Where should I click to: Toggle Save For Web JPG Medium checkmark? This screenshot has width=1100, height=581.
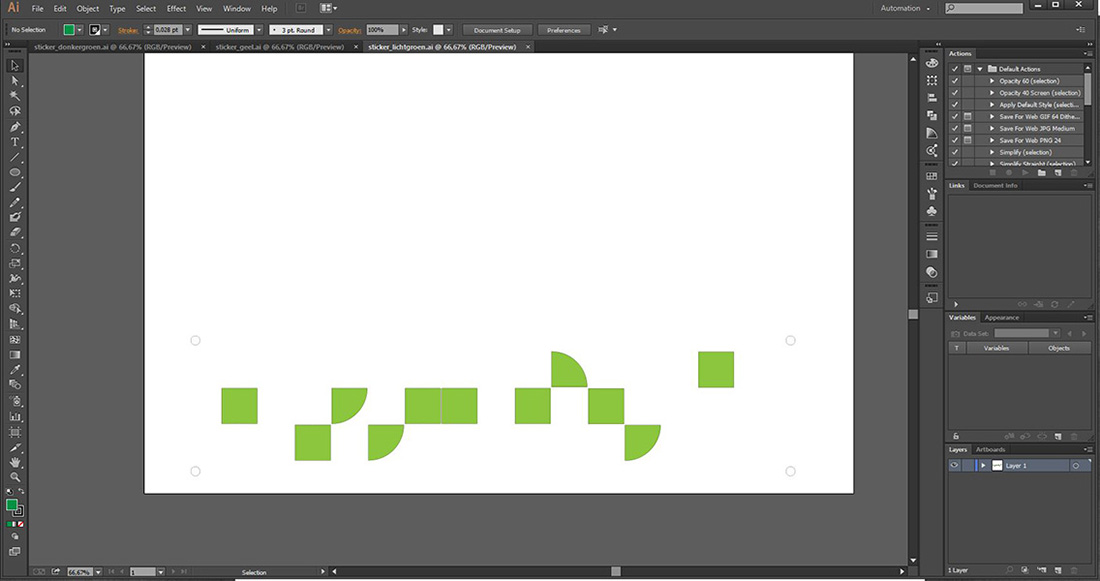click(955, 128)
